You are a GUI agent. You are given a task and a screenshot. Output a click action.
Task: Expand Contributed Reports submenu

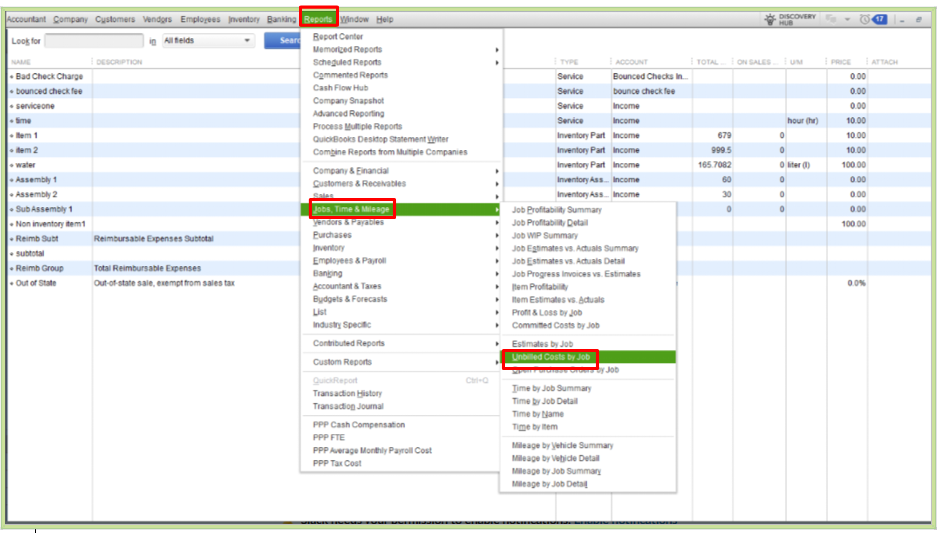(402, 344)
